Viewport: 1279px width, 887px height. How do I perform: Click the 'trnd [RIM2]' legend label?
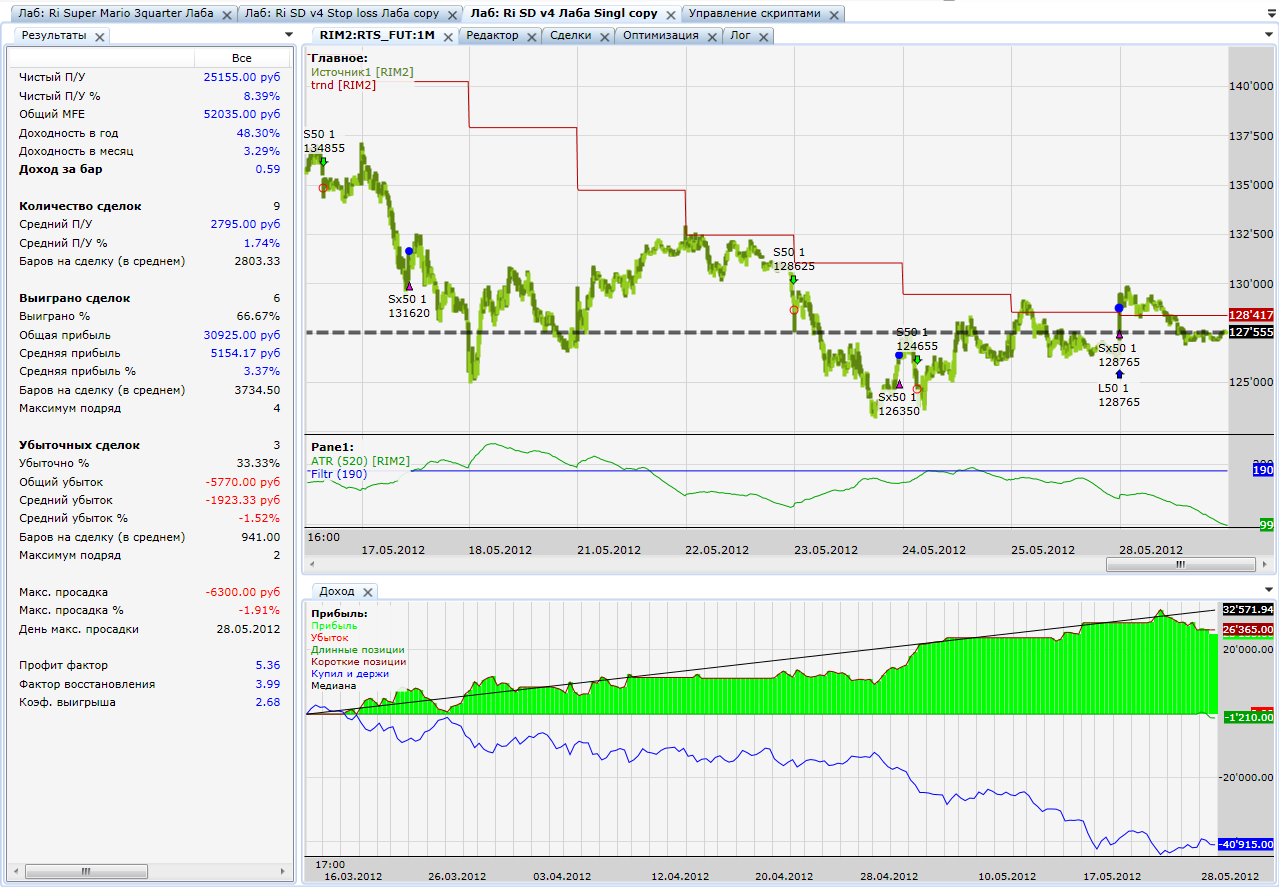coord(343,86)
